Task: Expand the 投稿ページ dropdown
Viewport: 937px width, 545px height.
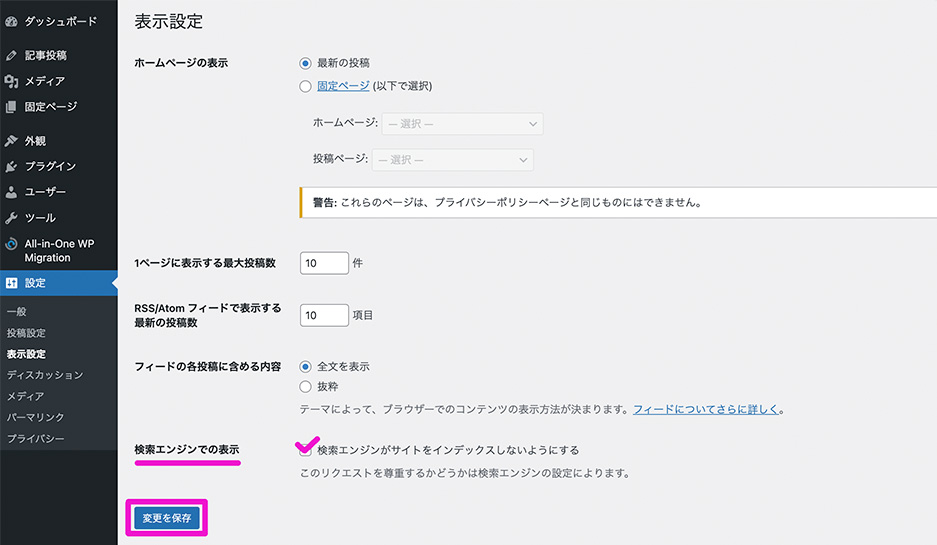Action: pos(452,160)
